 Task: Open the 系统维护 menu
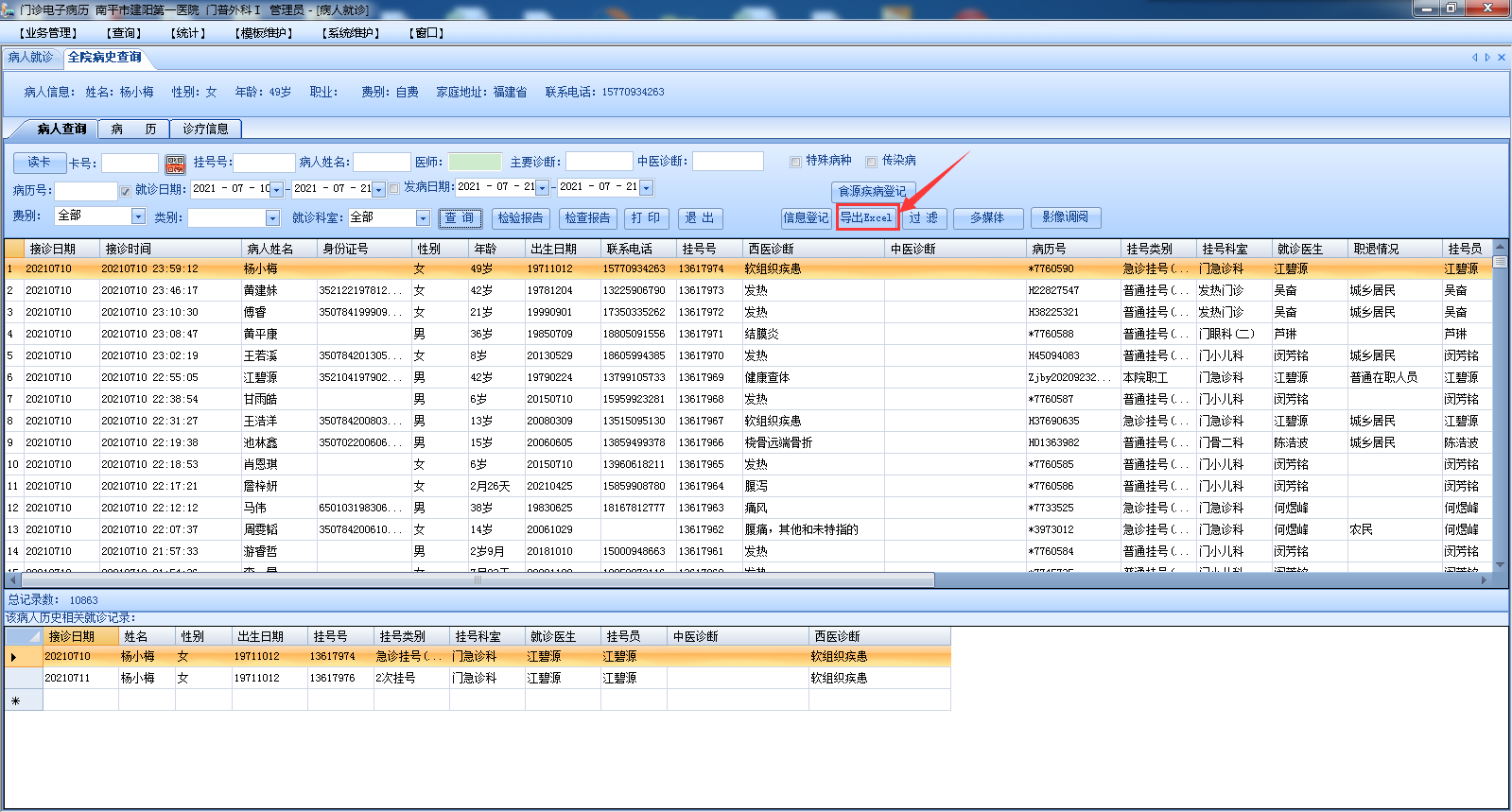coord(351,33)
